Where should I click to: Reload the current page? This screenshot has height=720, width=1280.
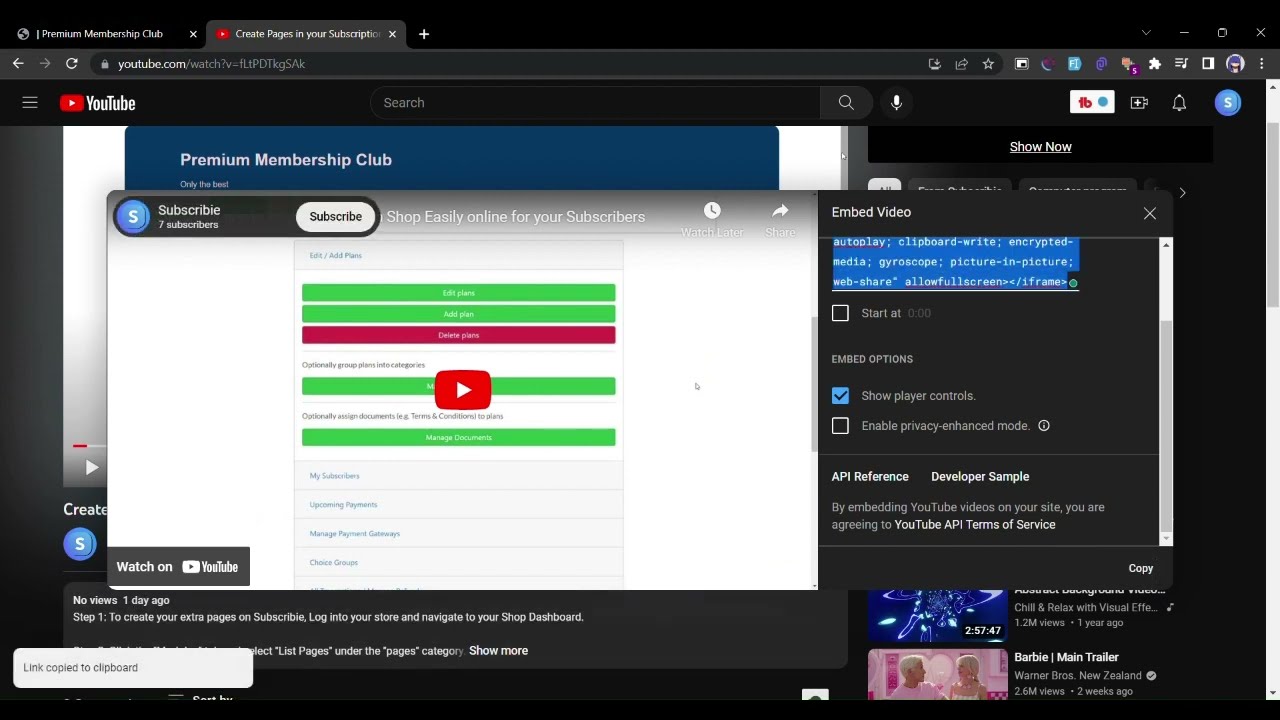[x=71, y=64]
